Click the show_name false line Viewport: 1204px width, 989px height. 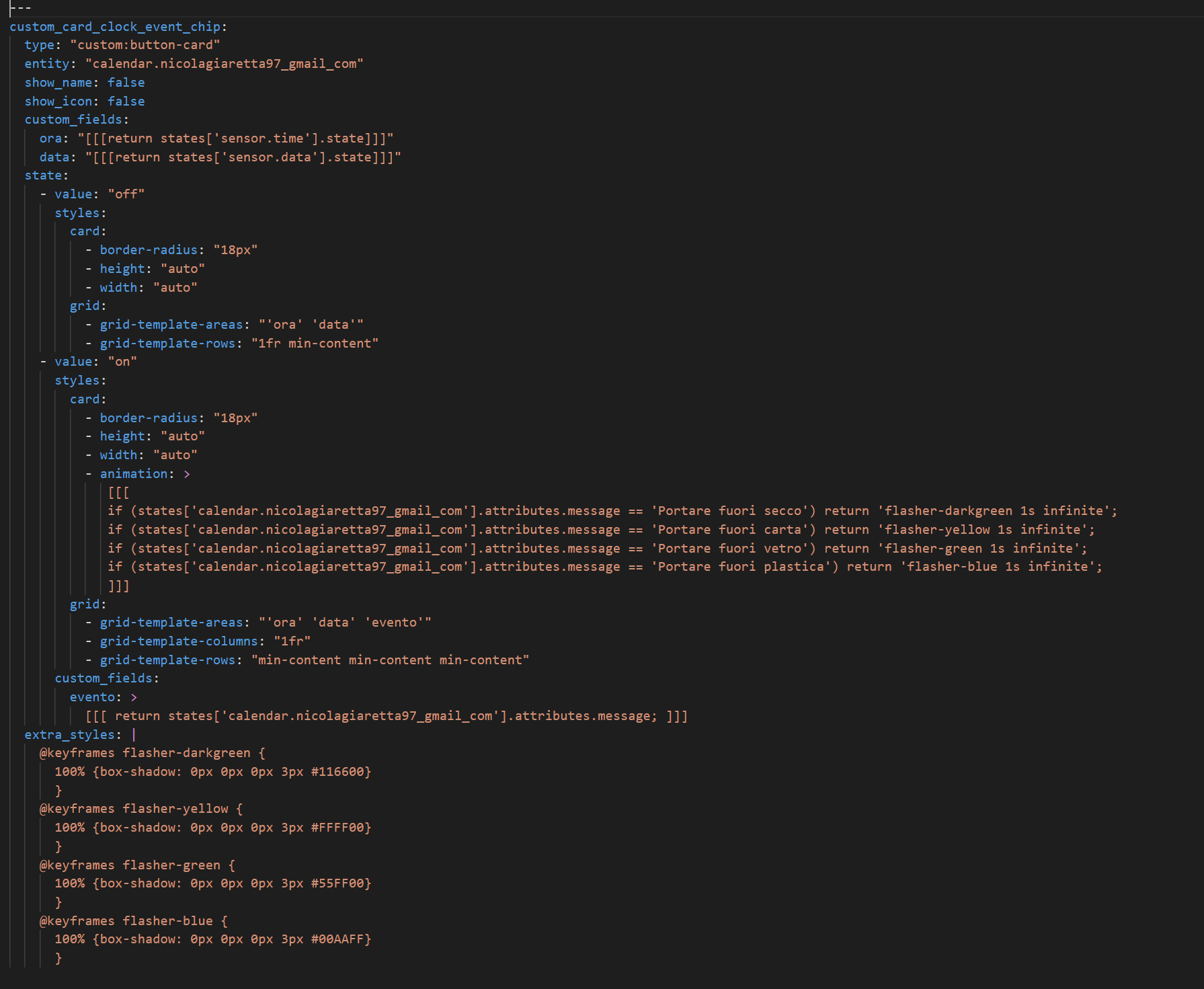click(85, 83)
